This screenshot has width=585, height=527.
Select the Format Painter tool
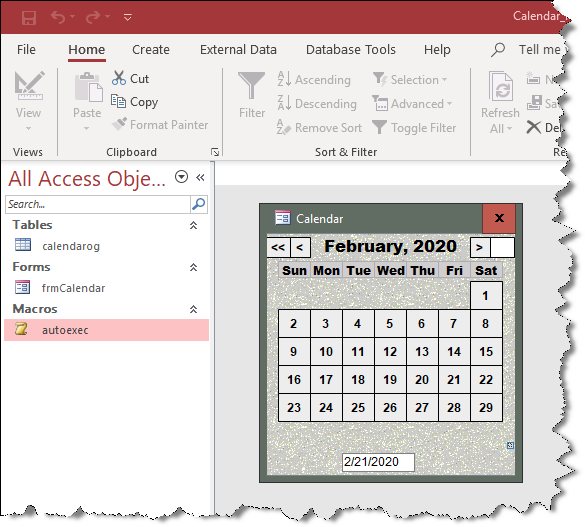160,125
